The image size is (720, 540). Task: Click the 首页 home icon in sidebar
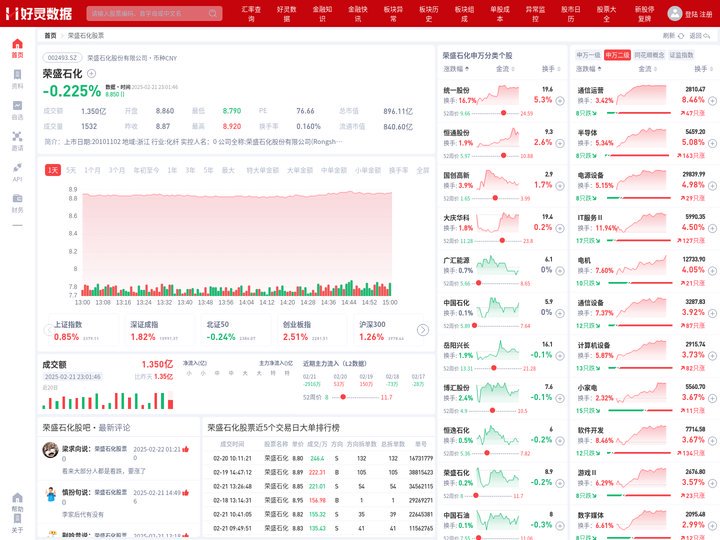click(x=17, y=44)
